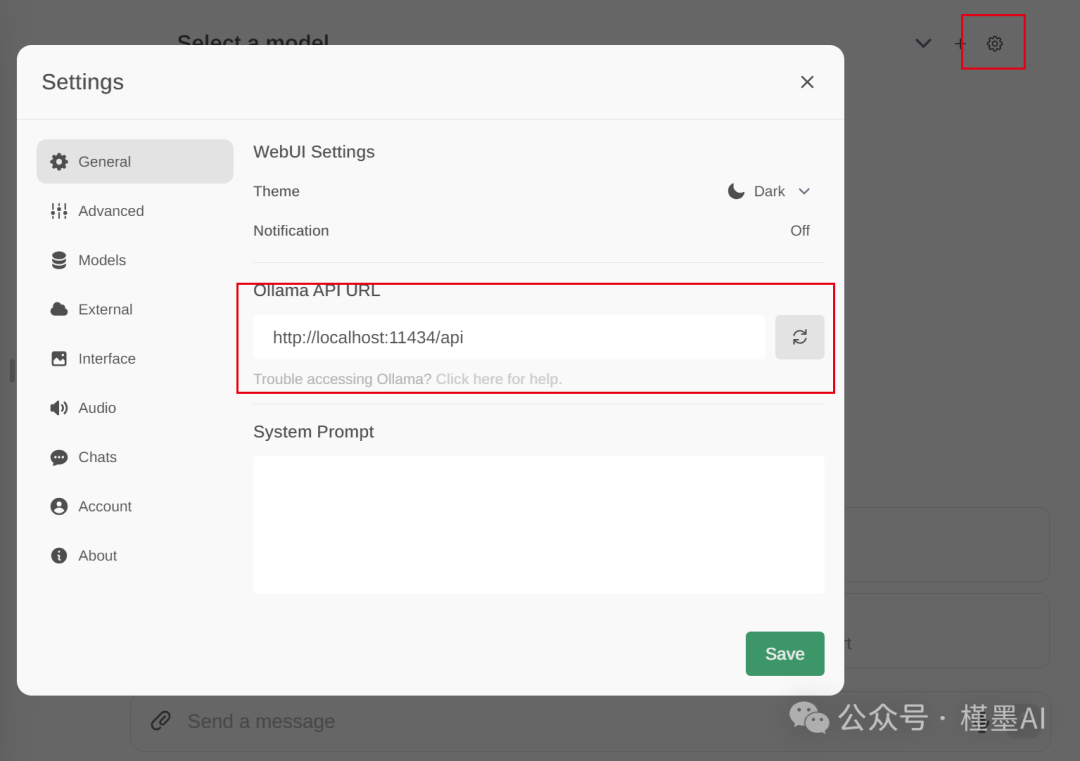Click the Interface image icon
Screen dimensions: 1080x761
(x=59, y=359)
